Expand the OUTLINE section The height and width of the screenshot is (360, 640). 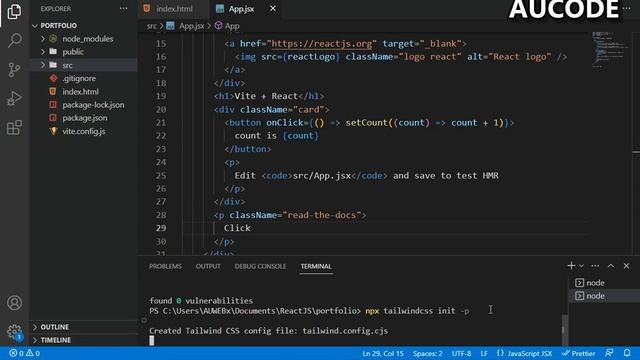click(x=84, y=327)
